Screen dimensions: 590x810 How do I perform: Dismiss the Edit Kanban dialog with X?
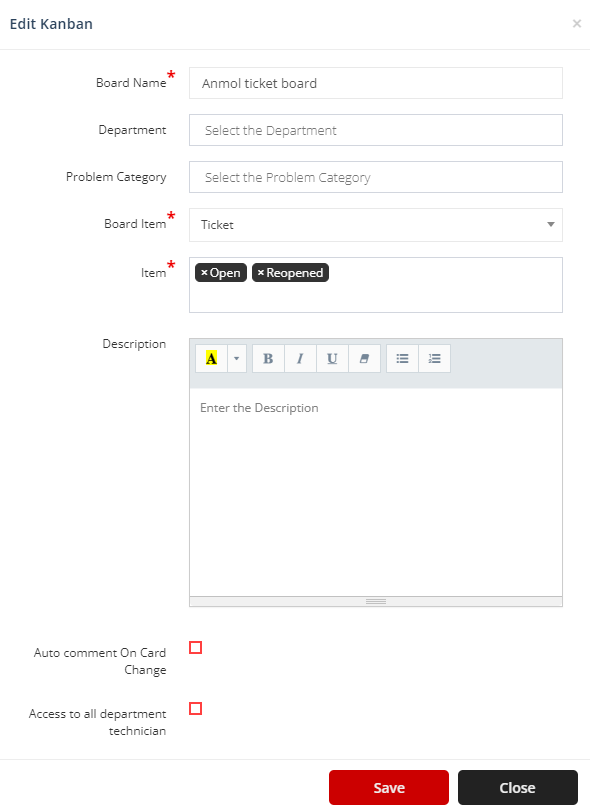click(577, 24)
